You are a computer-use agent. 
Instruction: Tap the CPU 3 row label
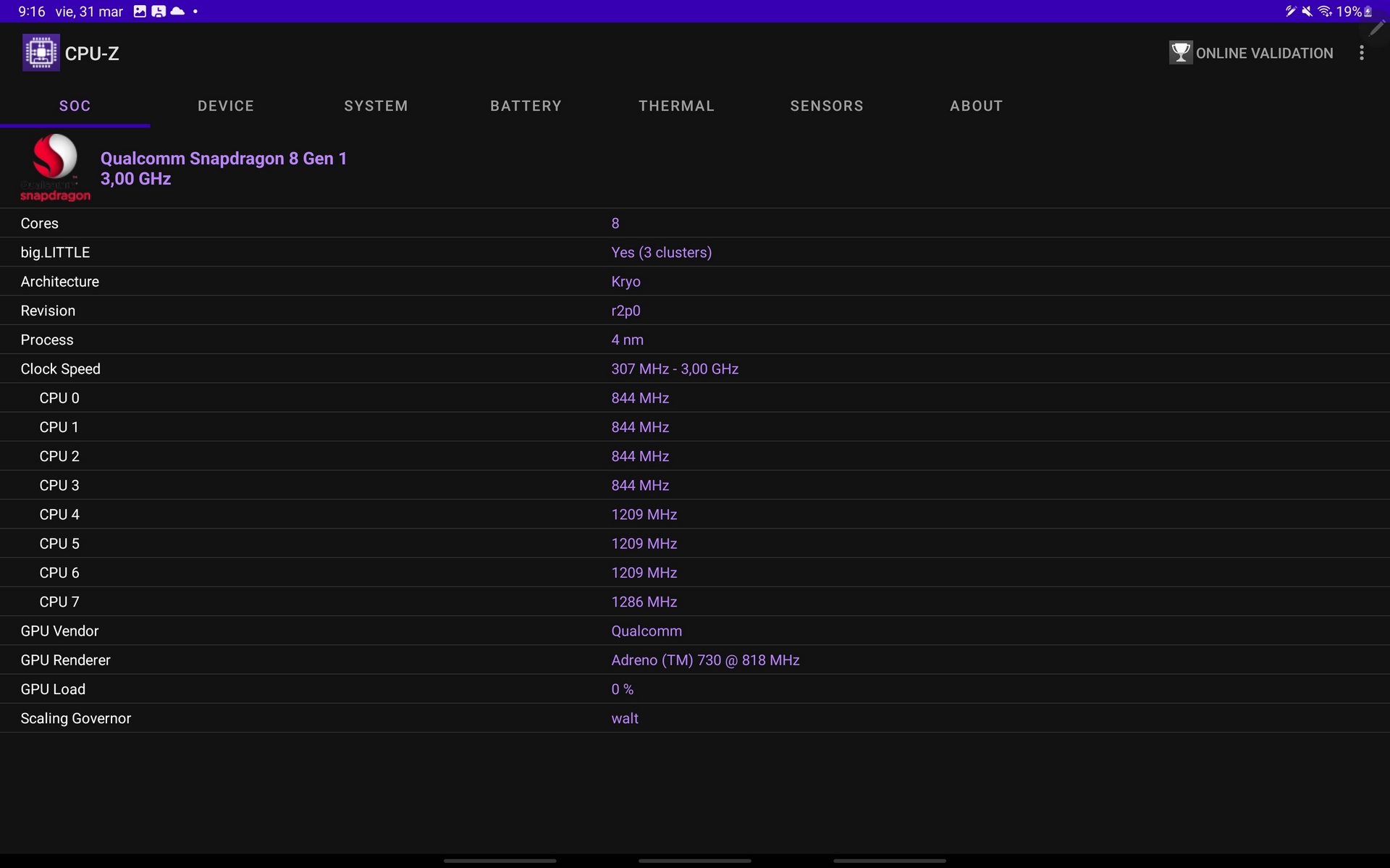(x=59, y=485)
